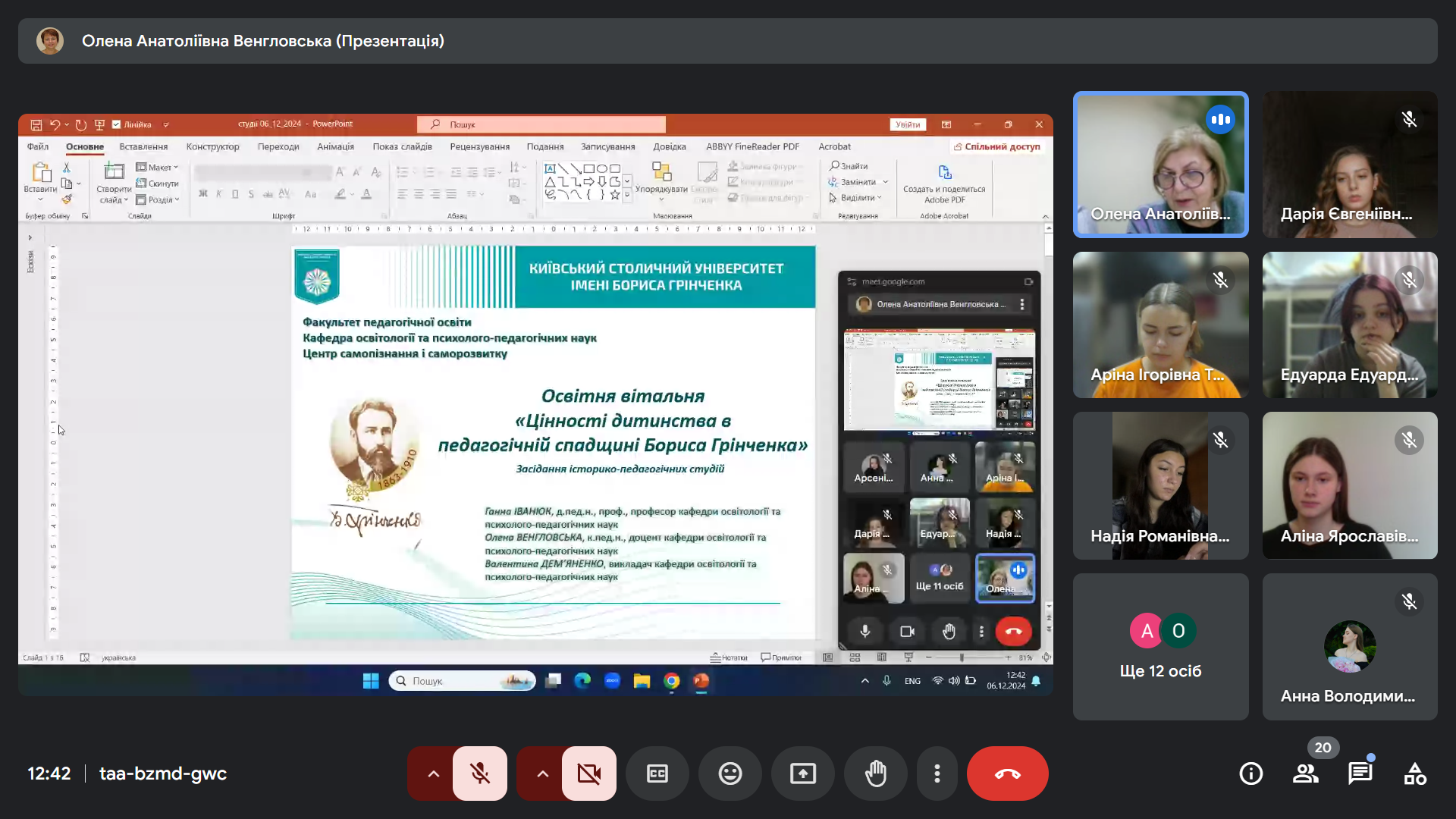Click the meeting code taa-bzmd-gwc
1456x819 pixels.
[163, 773]
